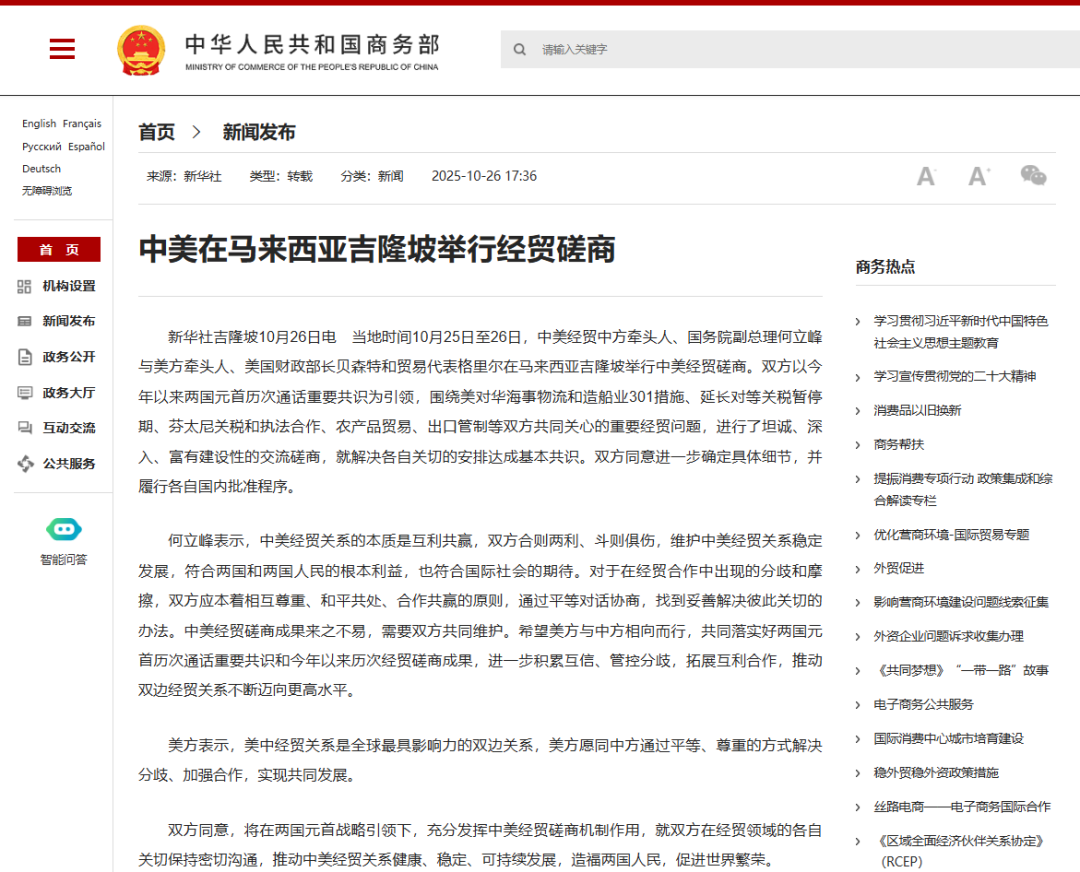Go to the 首页 breadcrumb link
This screenshot has width=1080, height=872.
click(x=155, y=131)
